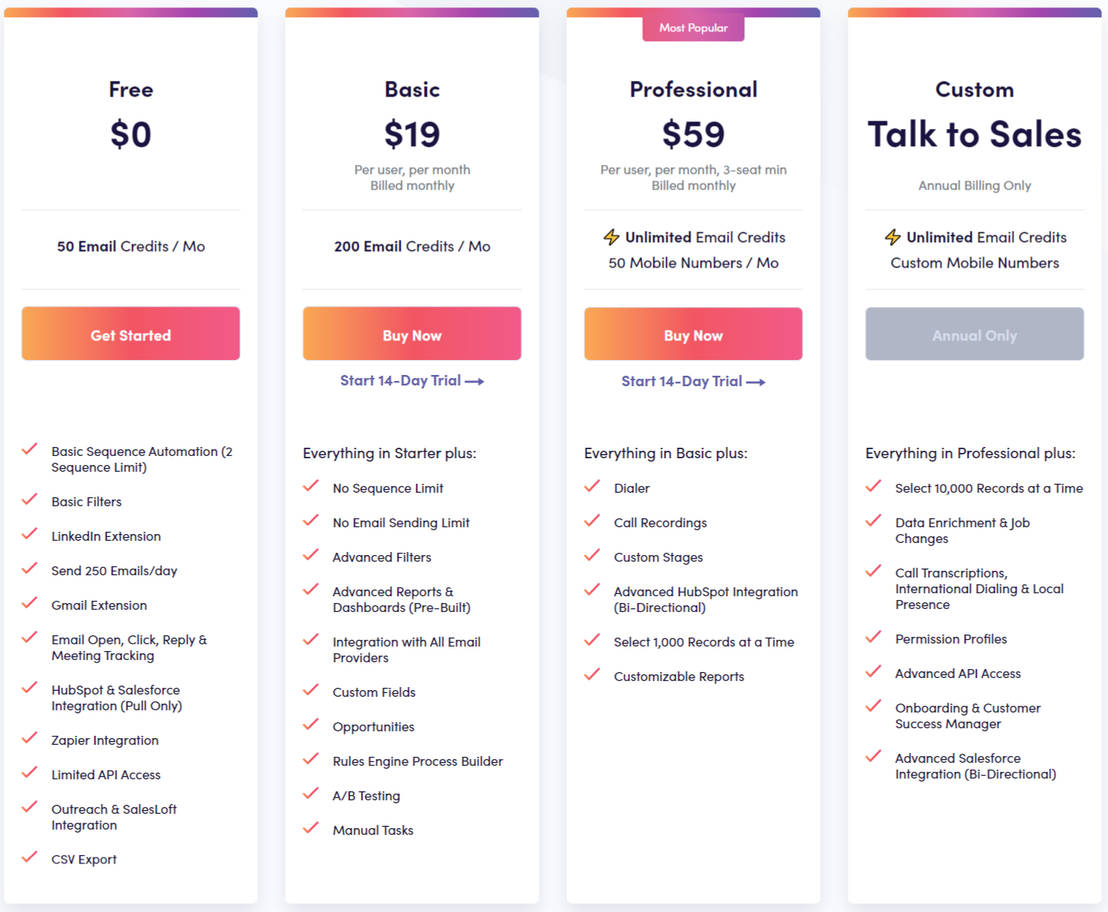The height and width of the screenshot is (912, 1108).
Task: Click the lightning bolt icon in the Custom column
Action: tap(892, 237)
